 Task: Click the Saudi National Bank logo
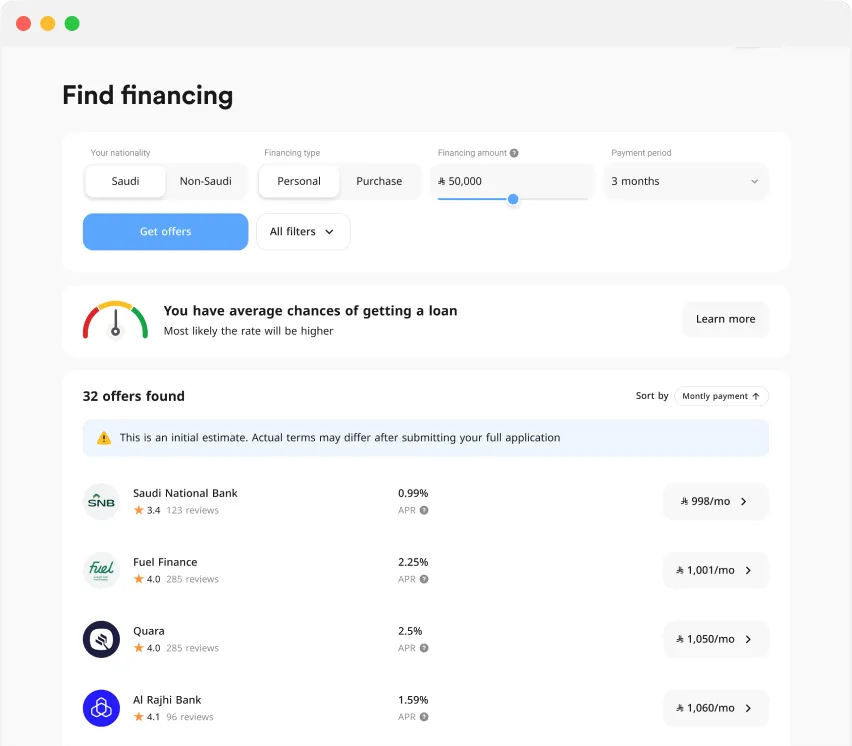pos(101,501)
